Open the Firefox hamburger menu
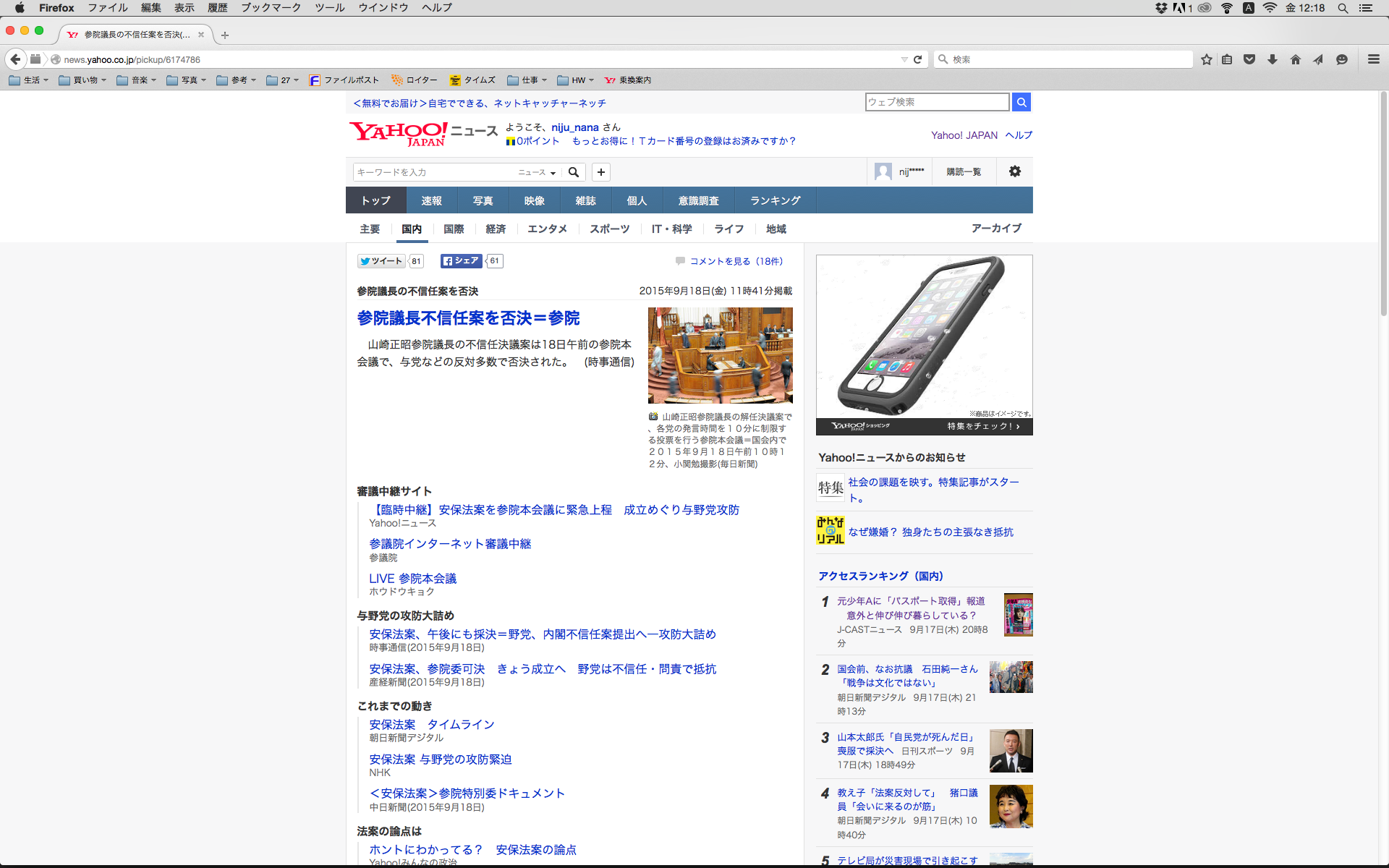The width and height of the screenshot is (1389, 868). click(1373, 59)
